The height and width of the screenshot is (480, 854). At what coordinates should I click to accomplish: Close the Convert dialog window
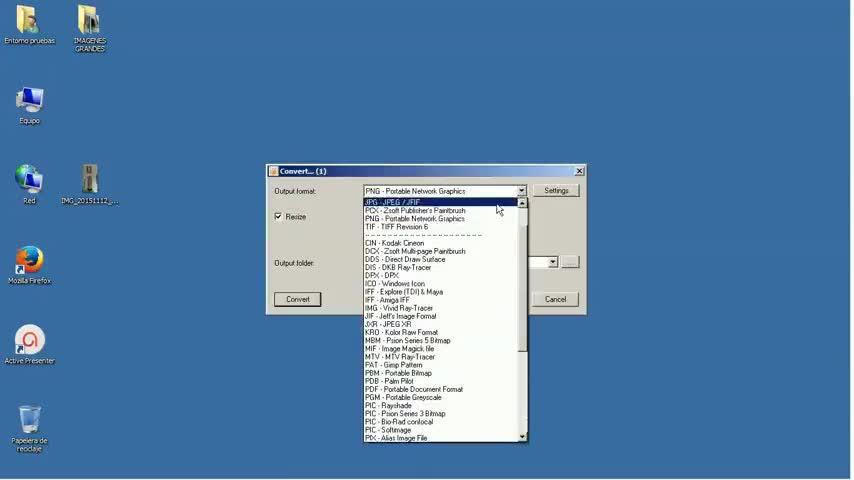point(579,171)
